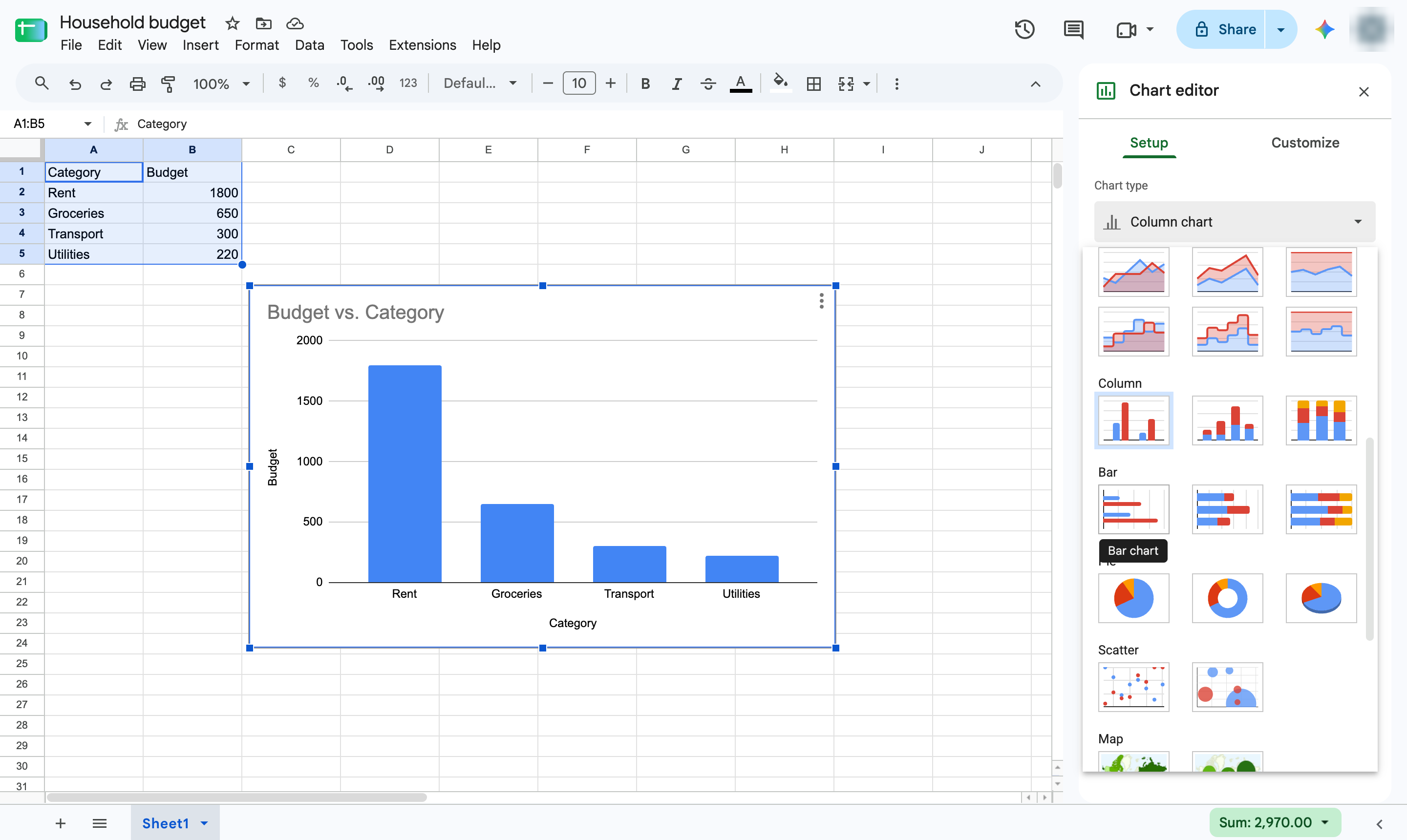Open the all sheets list button
This screenshot has width=1407, height=840.
click(x=99, y=823)
